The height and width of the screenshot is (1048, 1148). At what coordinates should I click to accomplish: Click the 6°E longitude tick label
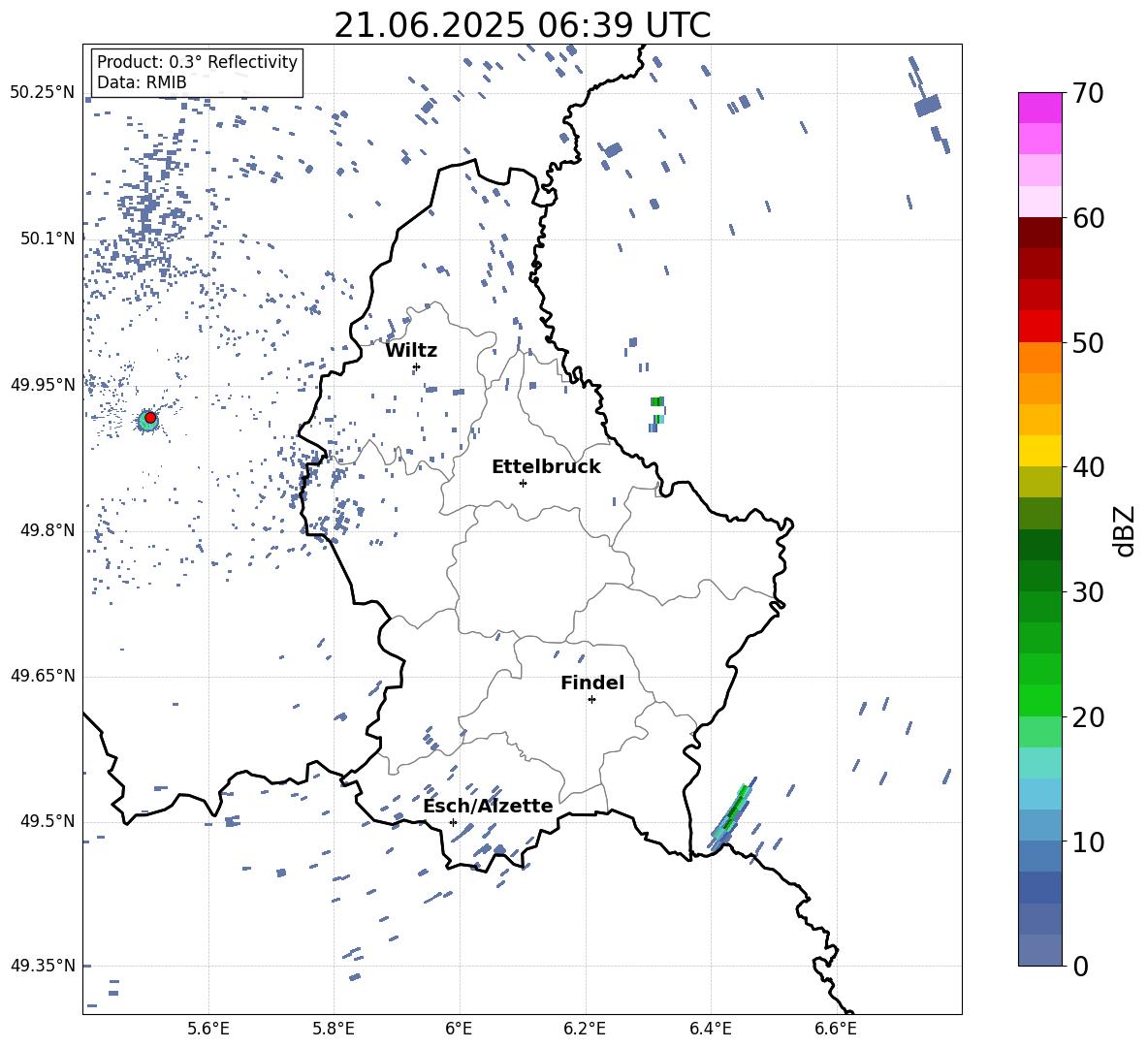point(459,1029)
